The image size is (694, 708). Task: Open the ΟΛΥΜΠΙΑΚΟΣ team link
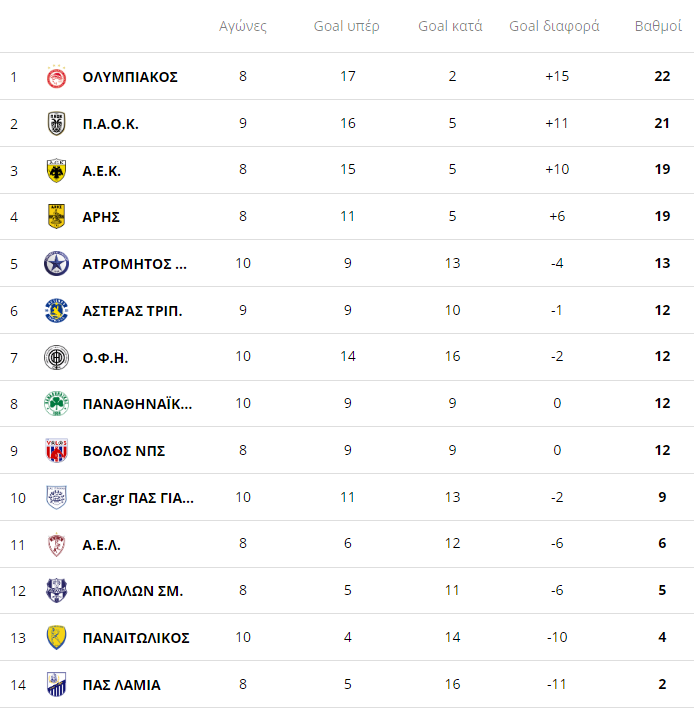130,77
